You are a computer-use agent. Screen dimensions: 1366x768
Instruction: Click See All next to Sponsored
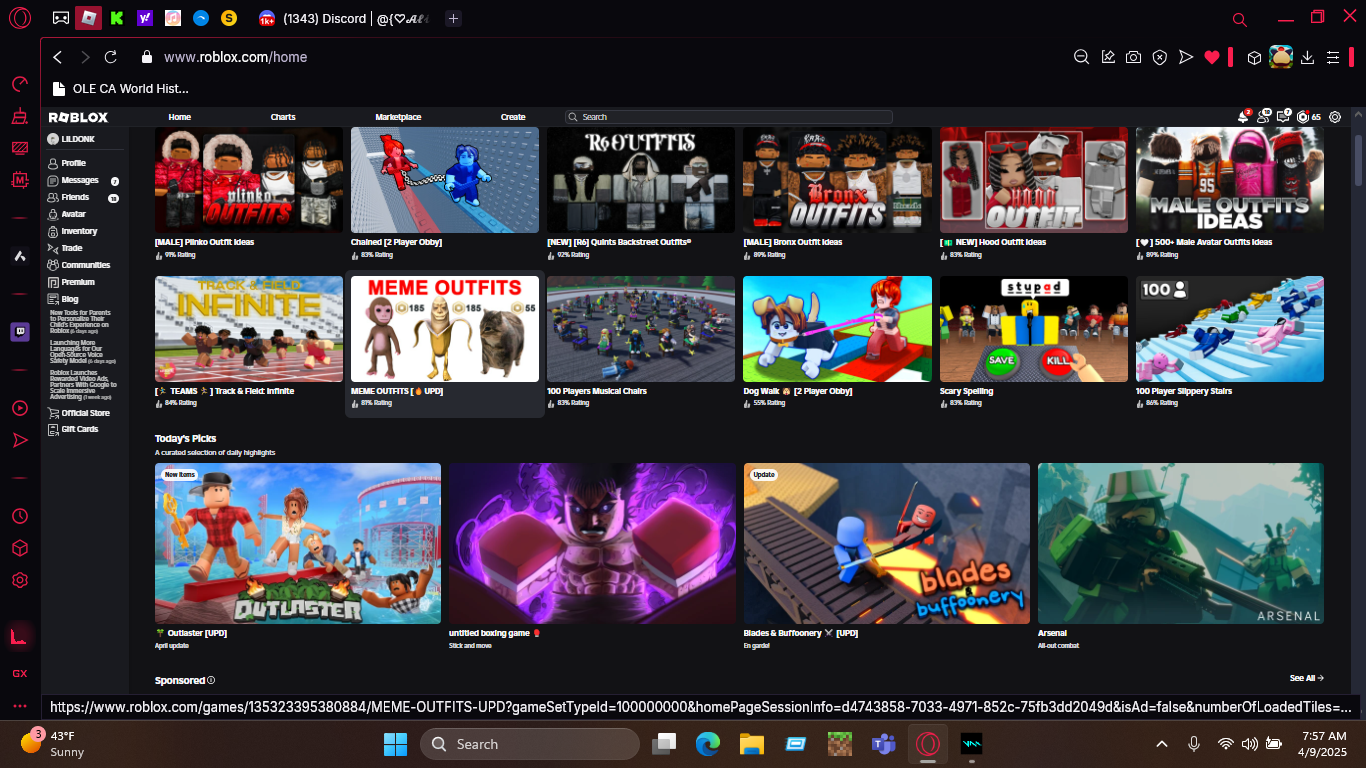[x=1306, y=678]
